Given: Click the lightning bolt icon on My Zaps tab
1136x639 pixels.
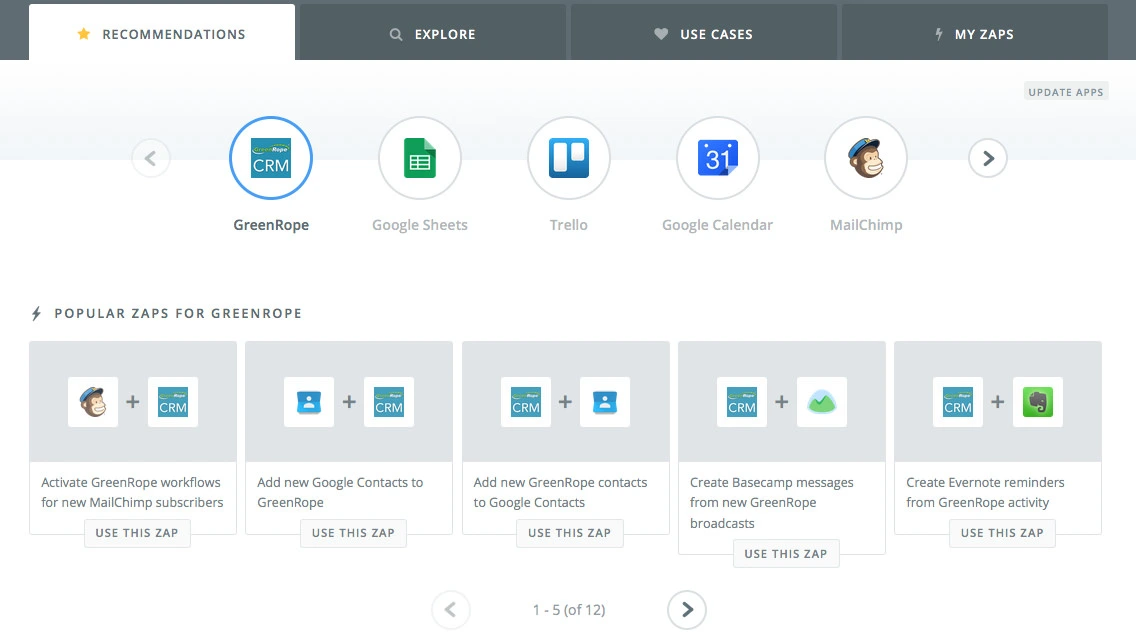Looking at the screenshot, I should click(x=939, y=34).
